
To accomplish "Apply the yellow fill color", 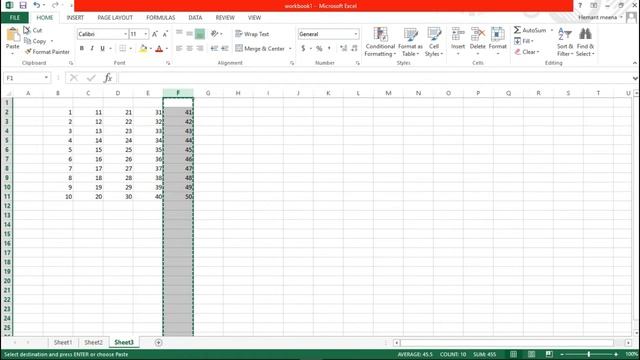I will pos(143,49).
